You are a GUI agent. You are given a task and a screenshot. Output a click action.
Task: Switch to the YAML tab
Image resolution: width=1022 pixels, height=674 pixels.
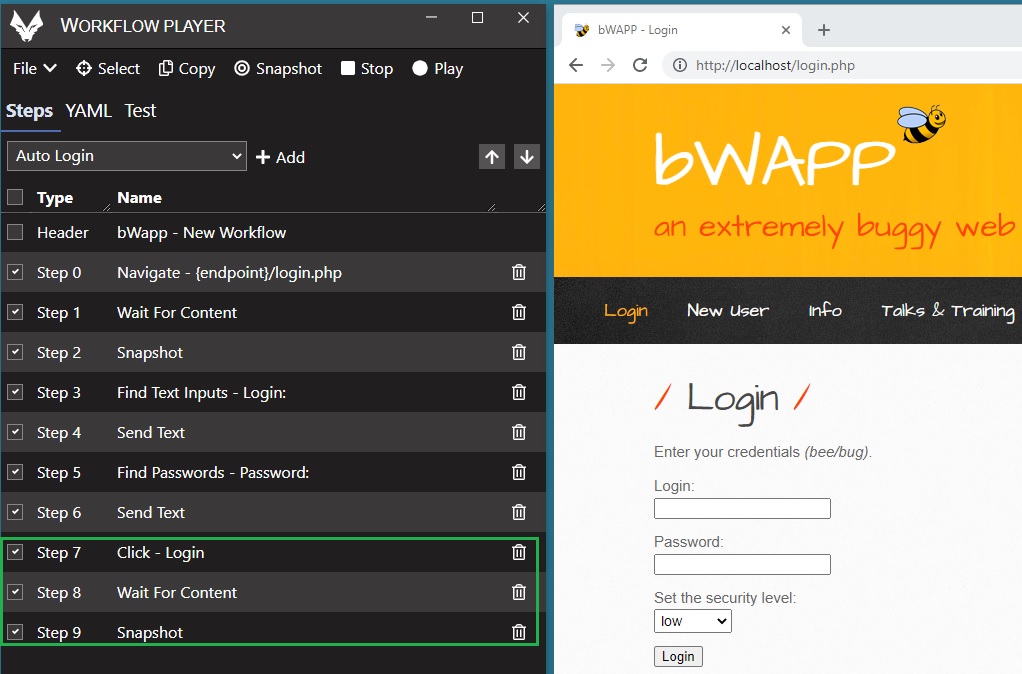click(88, 111)
